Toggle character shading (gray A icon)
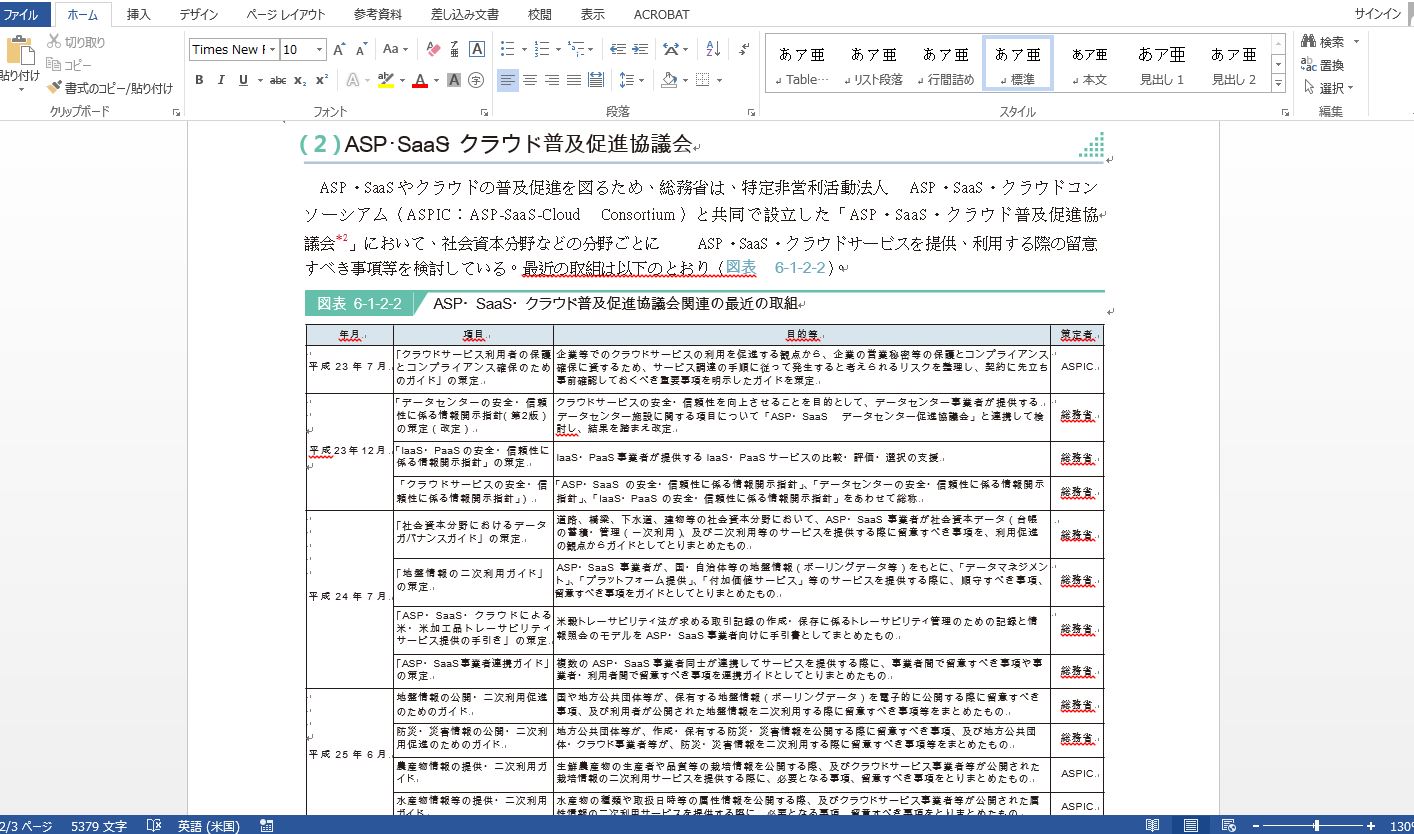The width and height of the screenshot is (1414, 834). tap(454, 80)
